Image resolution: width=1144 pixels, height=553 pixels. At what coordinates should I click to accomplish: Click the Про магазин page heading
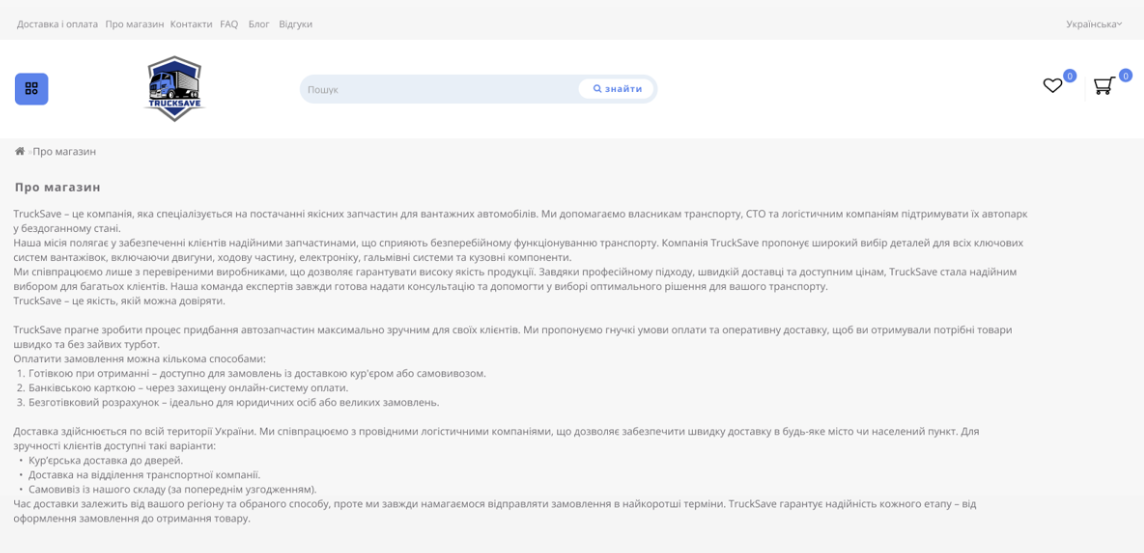coord(57,187)
